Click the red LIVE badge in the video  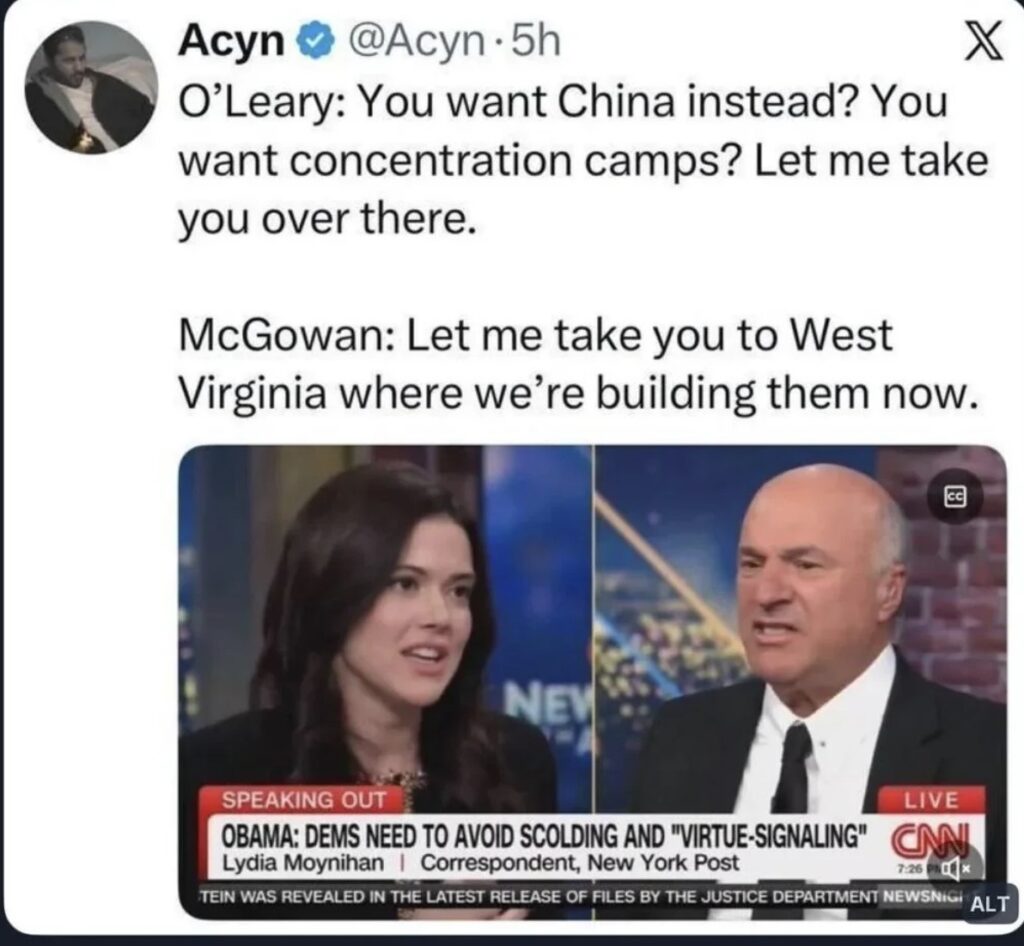[x=931, y=800]
